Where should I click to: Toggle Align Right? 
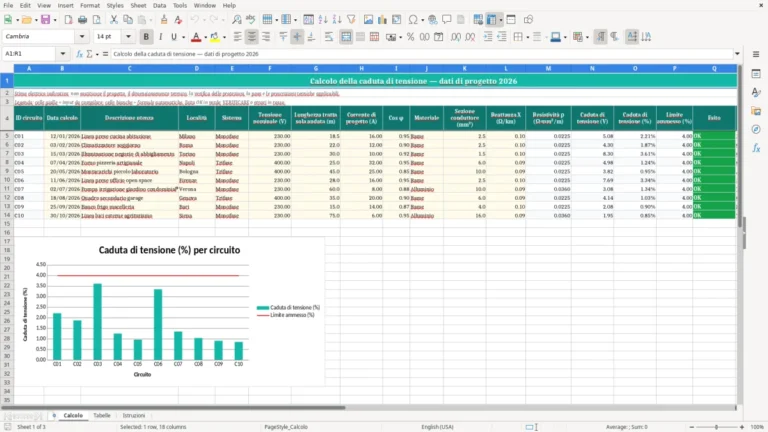coord(266,37)
